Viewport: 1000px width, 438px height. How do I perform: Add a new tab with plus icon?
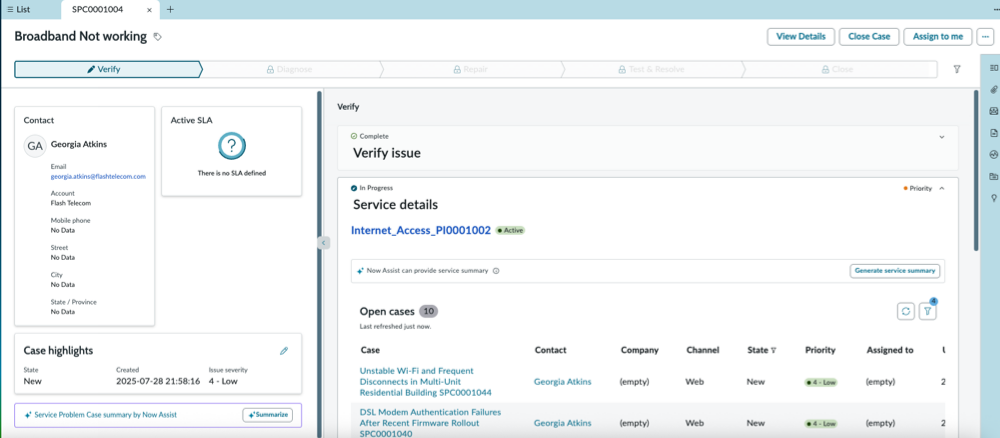coord(170,10)
